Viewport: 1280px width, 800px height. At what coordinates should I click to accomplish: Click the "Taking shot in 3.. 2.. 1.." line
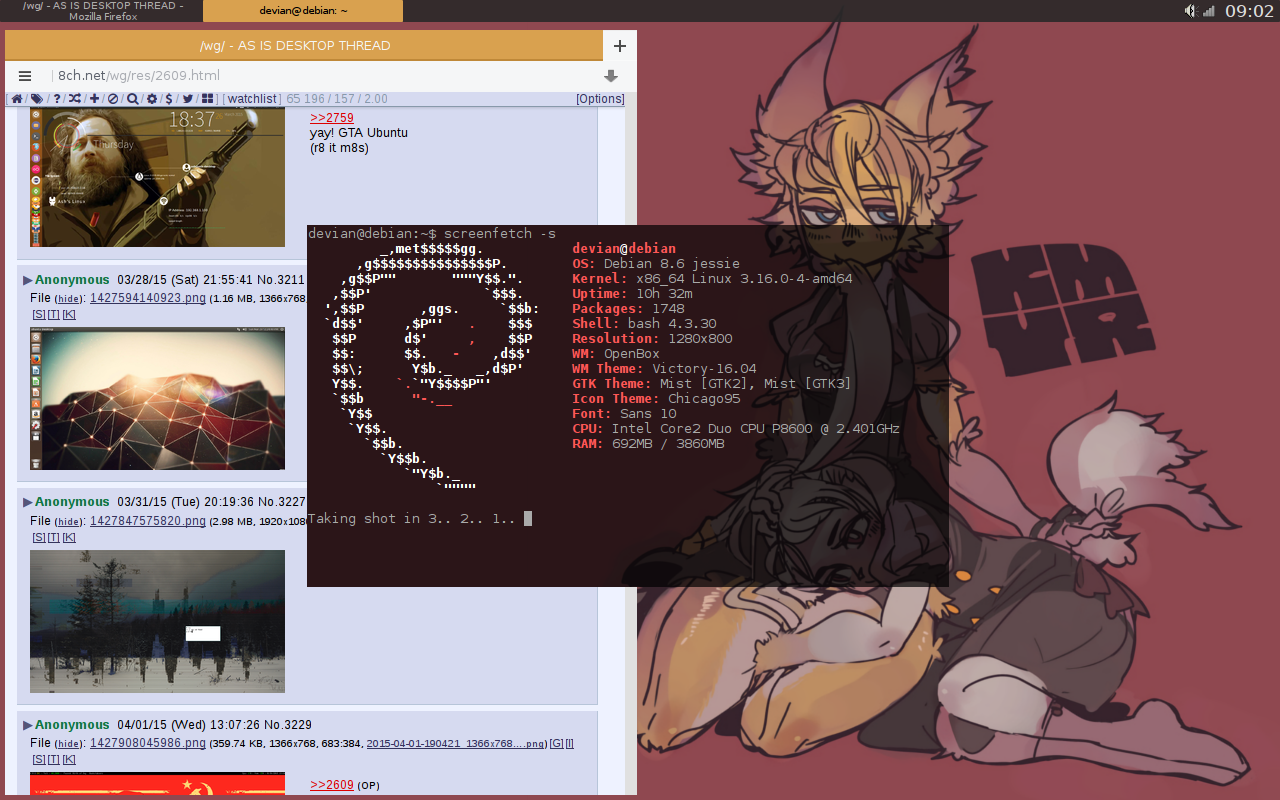[412, 519]
